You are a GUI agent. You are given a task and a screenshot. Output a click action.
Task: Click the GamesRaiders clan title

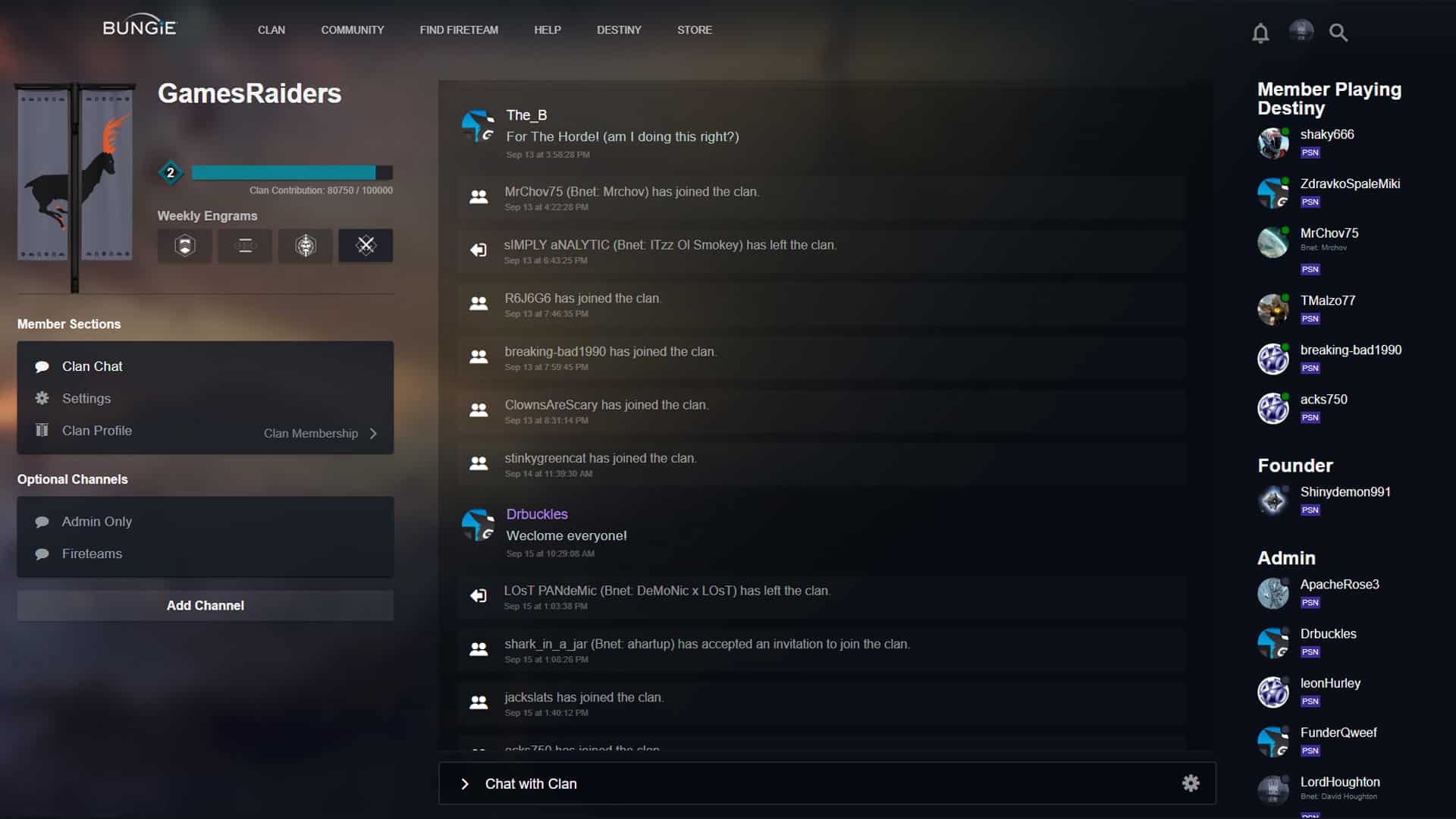[249, 94]
